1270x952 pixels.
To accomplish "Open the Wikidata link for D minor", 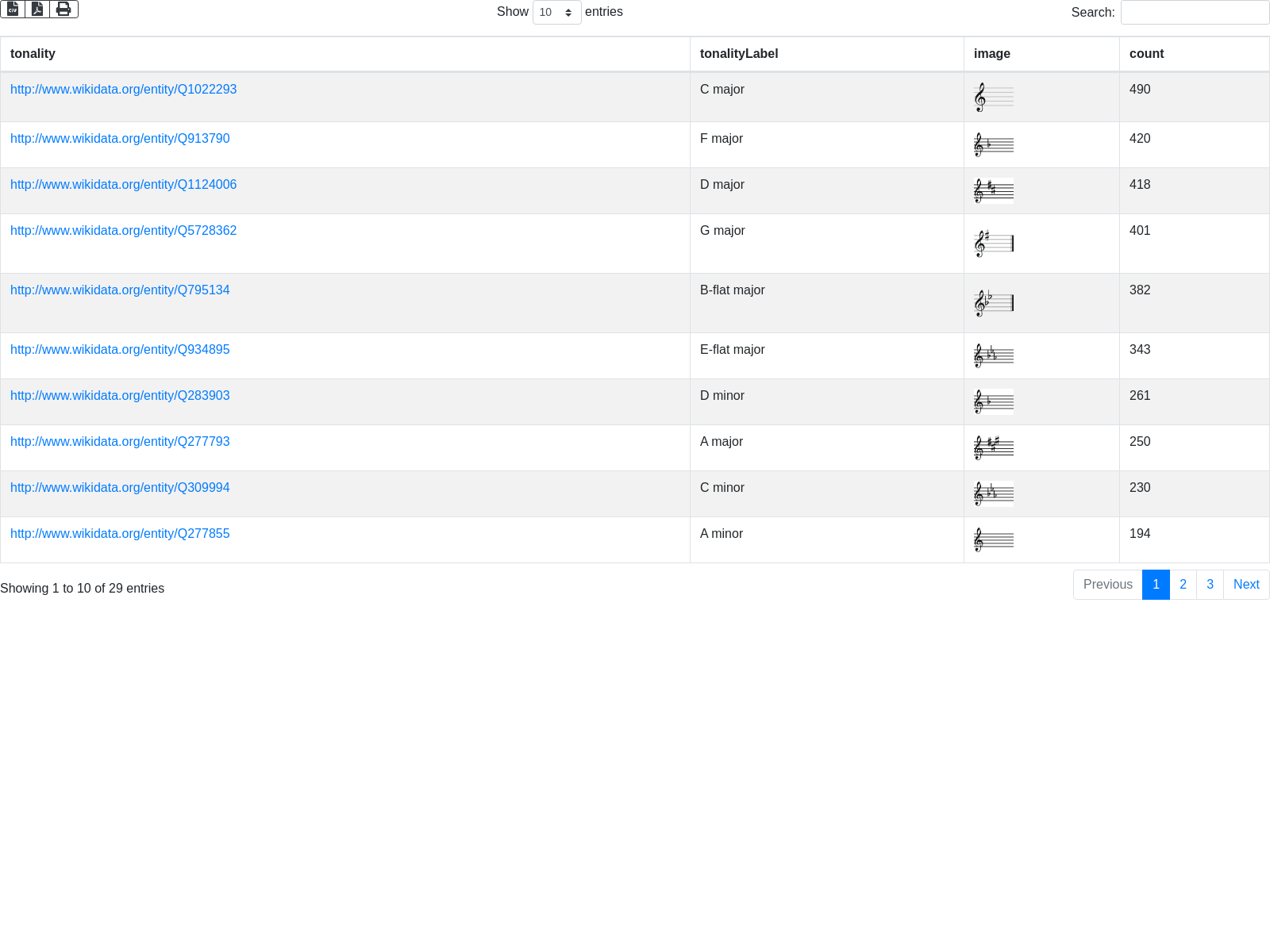I will (120, 396).
